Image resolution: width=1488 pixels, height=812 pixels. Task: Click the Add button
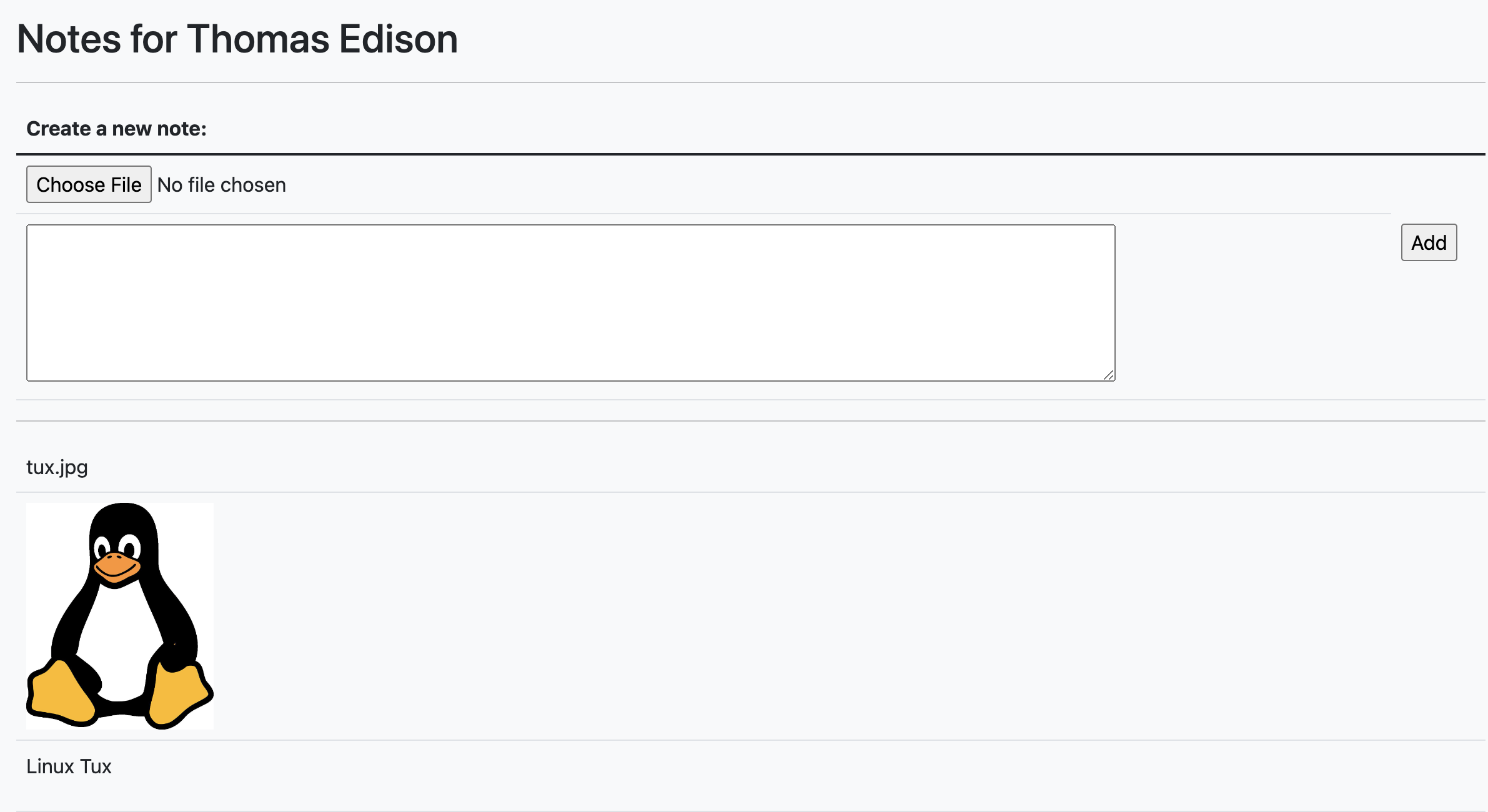pyautogui.click(x=1429, y=242)
